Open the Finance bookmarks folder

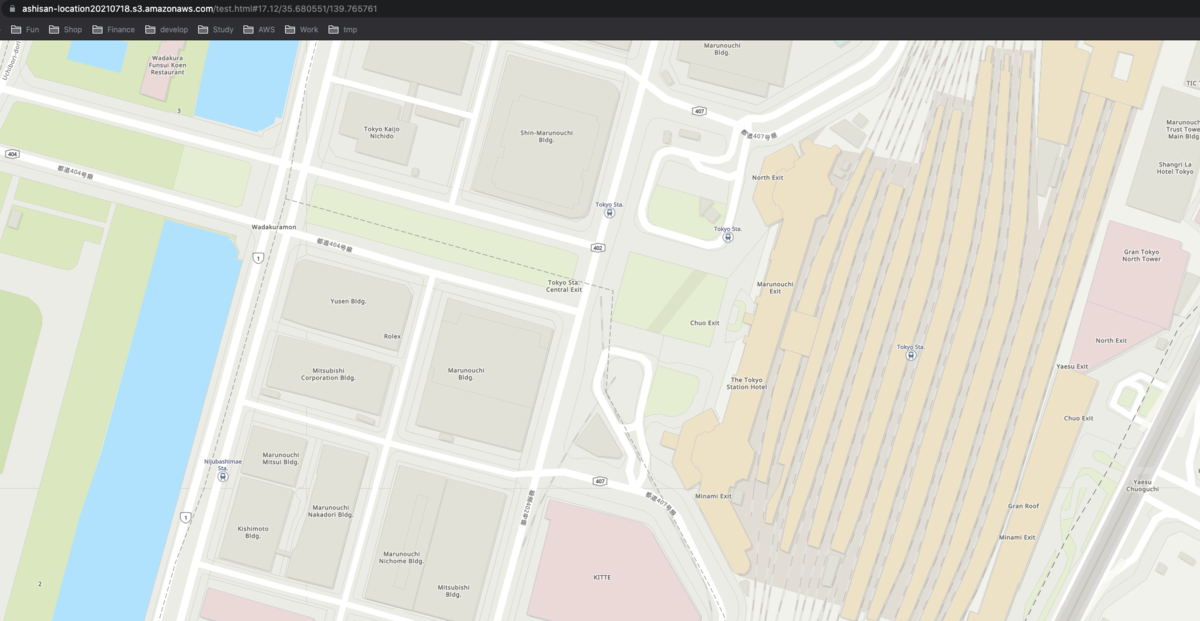point(113,29)
